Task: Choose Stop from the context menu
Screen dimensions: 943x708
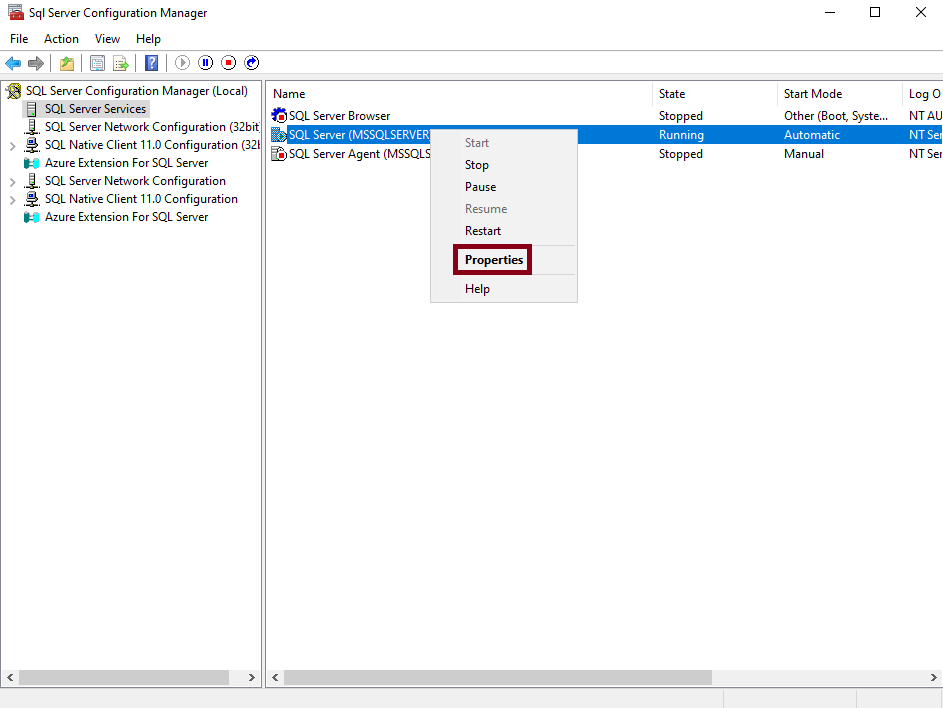Action: (504, 165)
